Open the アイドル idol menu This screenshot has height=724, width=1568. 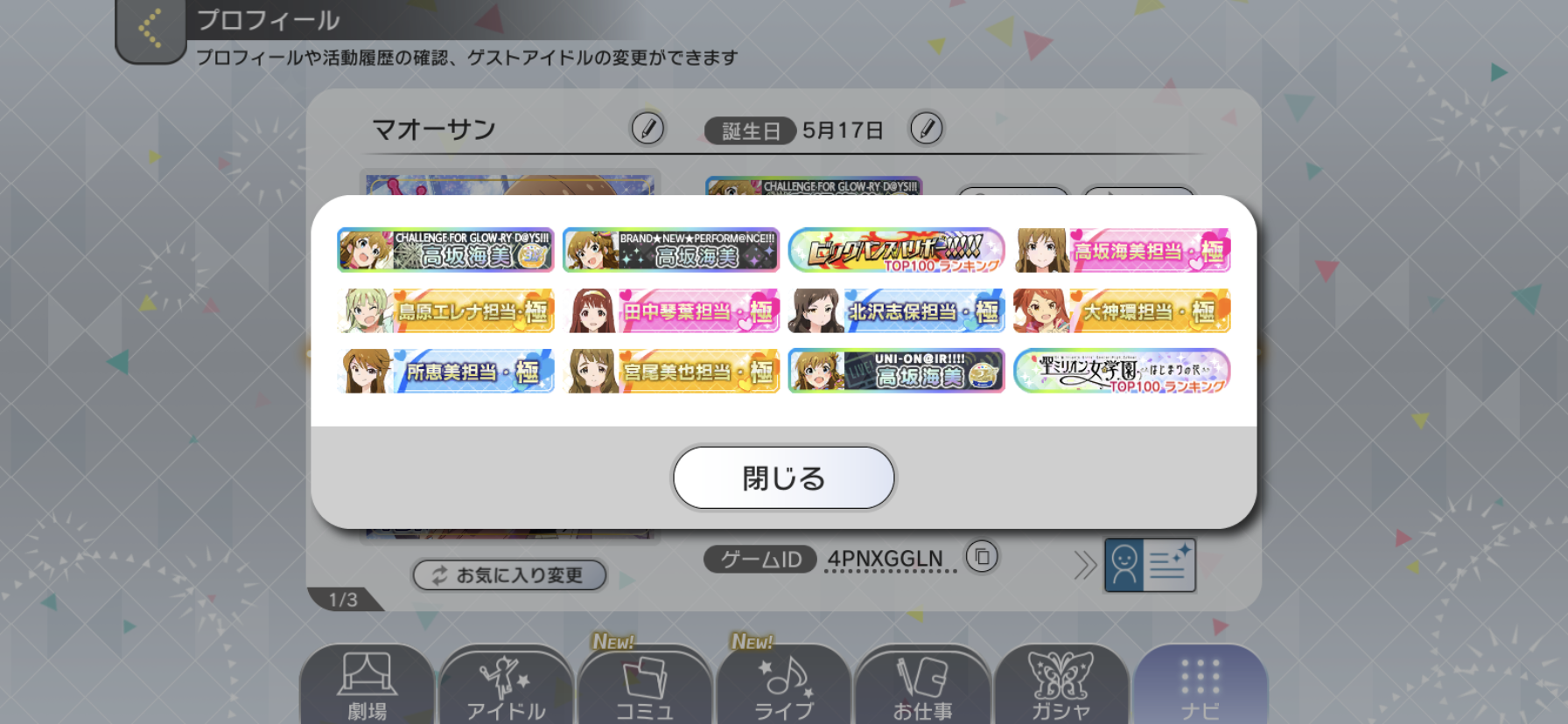click(x=506, y=686)
